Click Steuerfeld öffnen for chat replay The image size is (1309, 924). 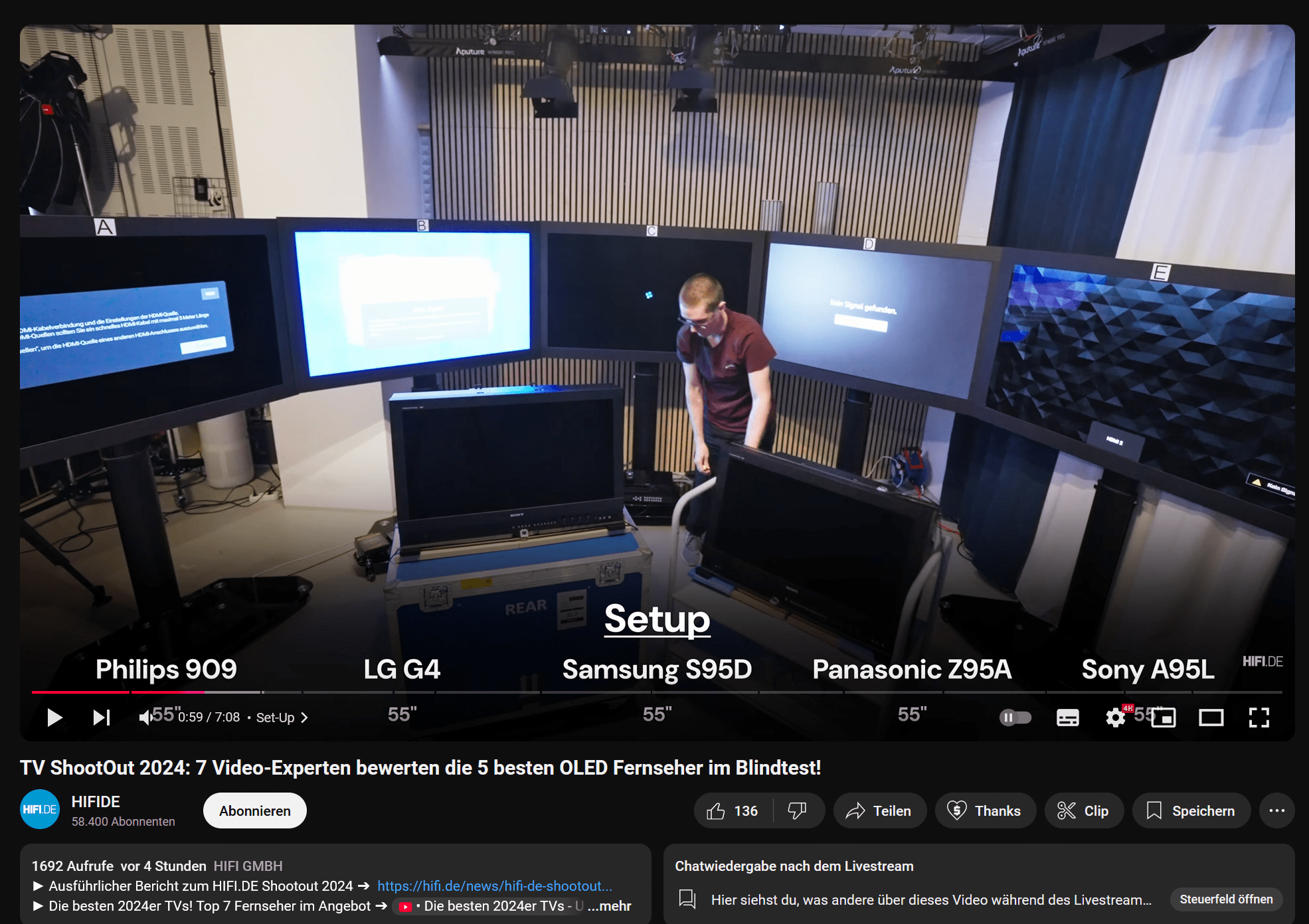[1226, 899]
